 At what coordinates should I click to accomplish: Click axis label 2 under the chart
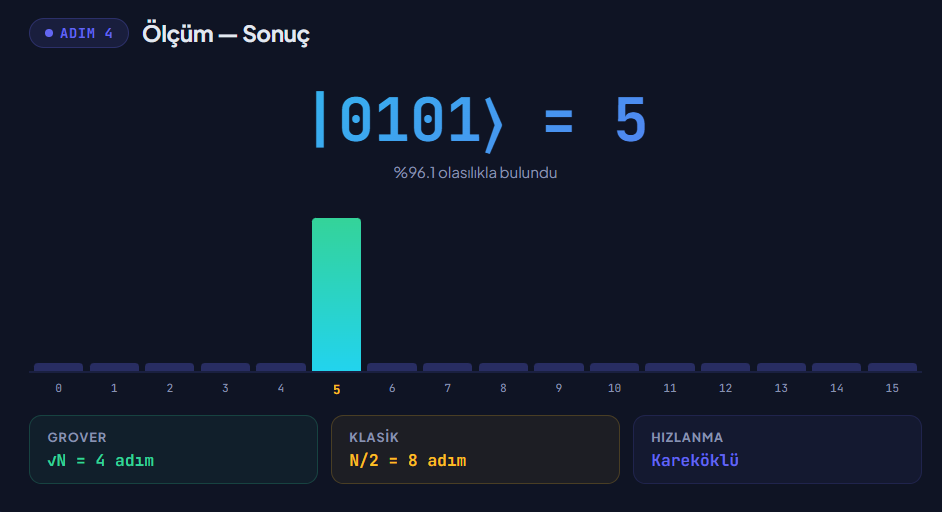[x=169, y=388]
